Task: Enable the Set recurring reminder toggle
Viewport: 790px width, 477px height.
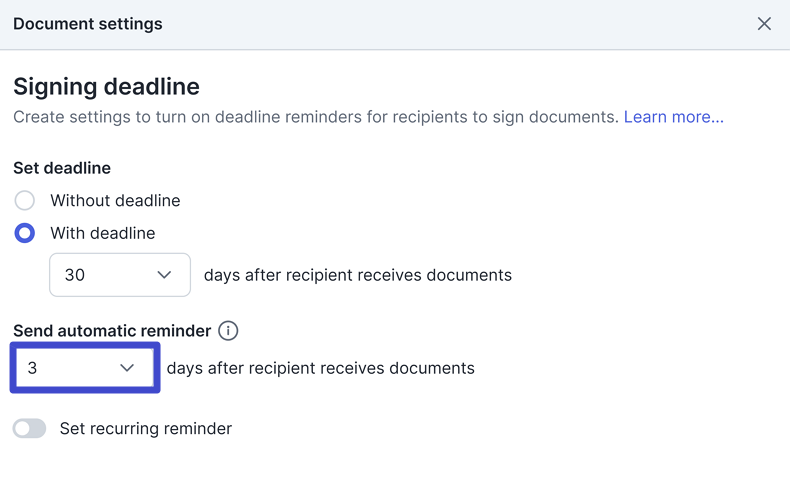Action: point(30,429)
